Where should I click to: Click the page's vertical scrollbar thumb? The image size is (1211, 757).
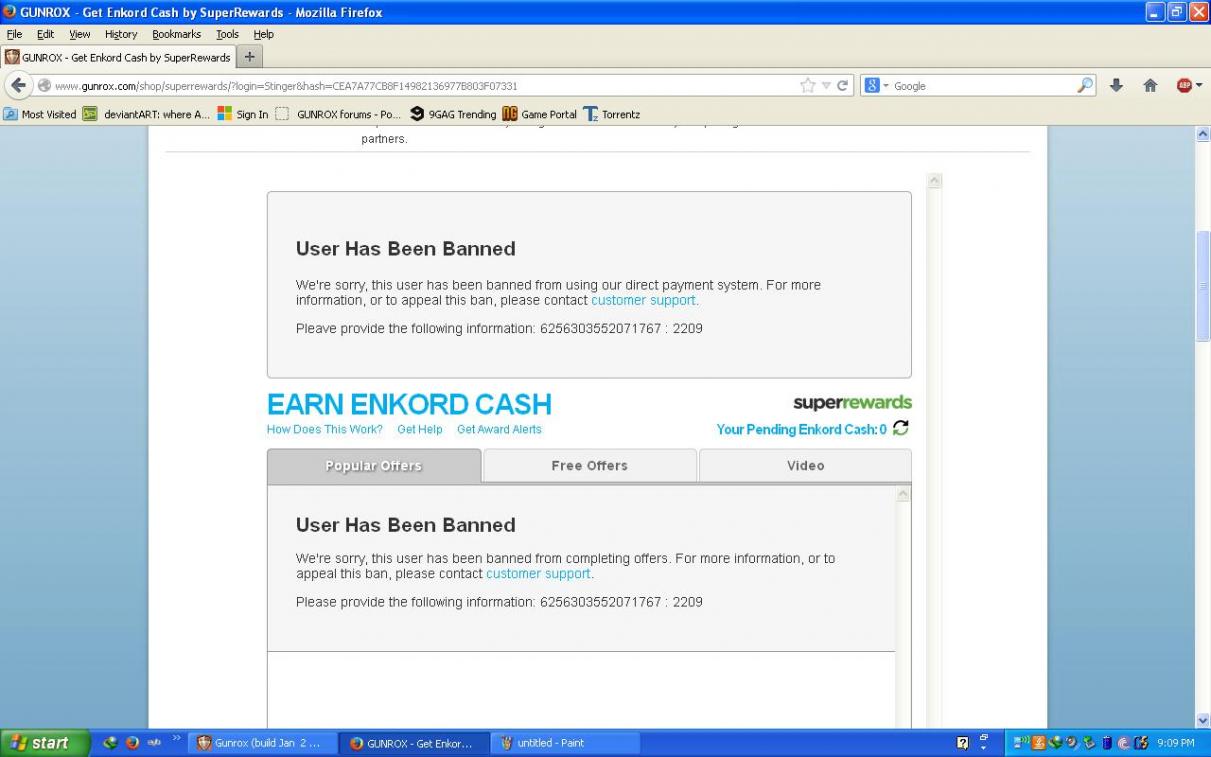pos(1202,285)
